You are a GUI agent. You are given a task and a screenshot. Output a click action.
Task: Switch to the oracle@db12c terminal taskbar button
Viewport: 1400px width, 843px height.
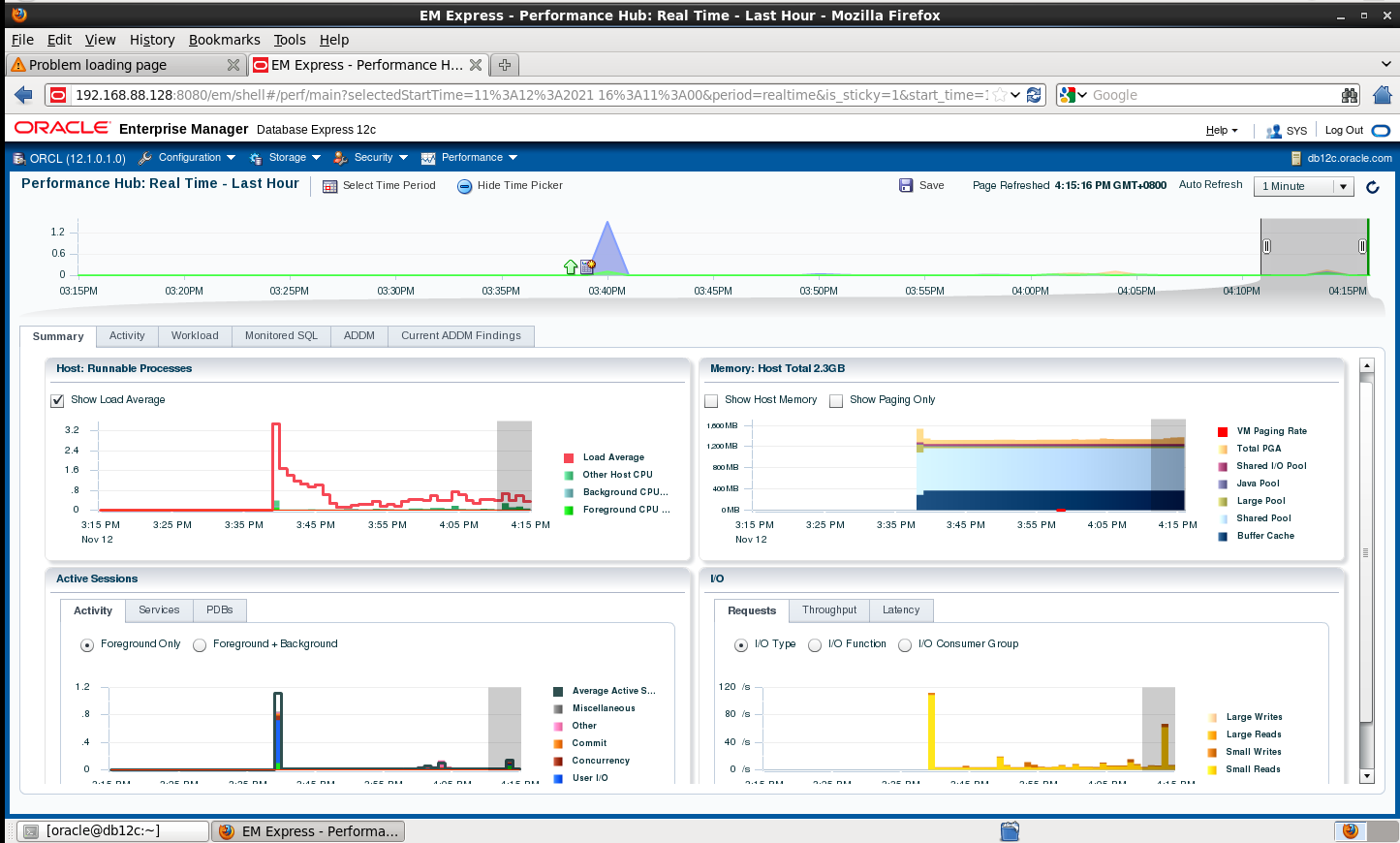114,831
